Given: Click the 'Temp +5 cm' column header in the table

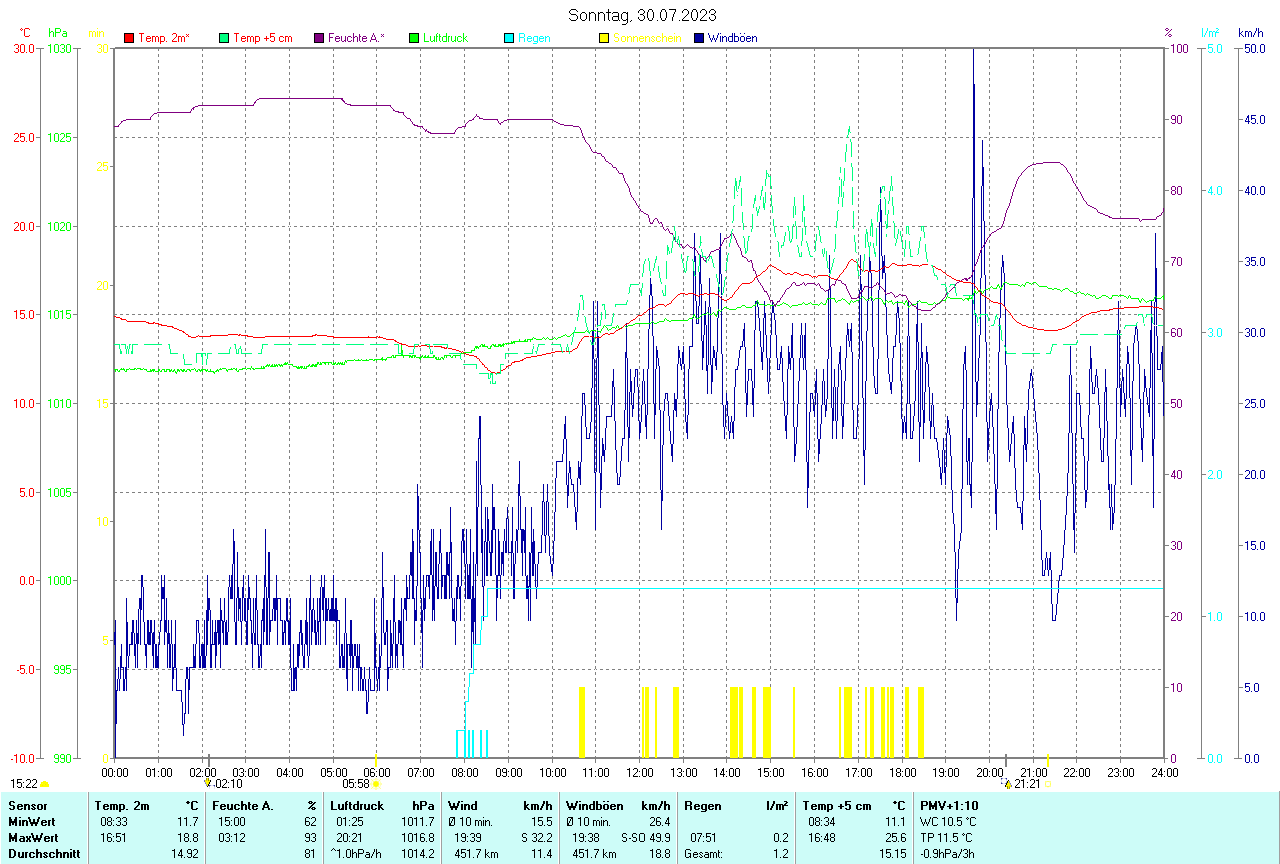Looking at the screenshot, I should pyautogui.click(x=837, y=805).
